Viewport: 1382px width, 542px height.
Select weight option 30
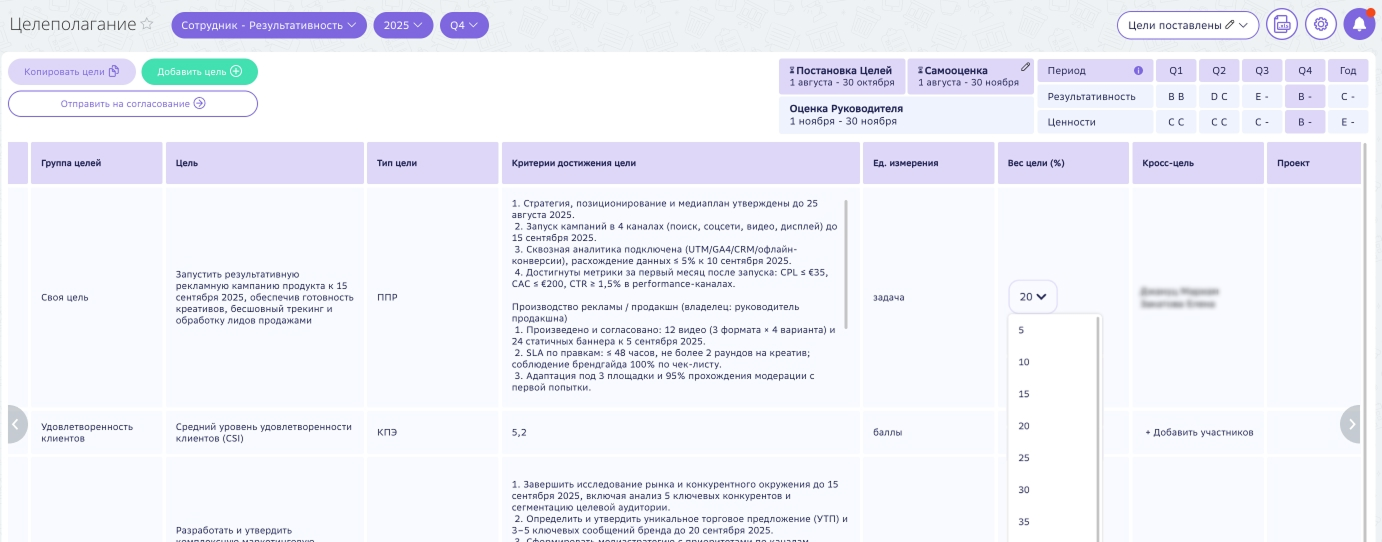[1053, 490]
